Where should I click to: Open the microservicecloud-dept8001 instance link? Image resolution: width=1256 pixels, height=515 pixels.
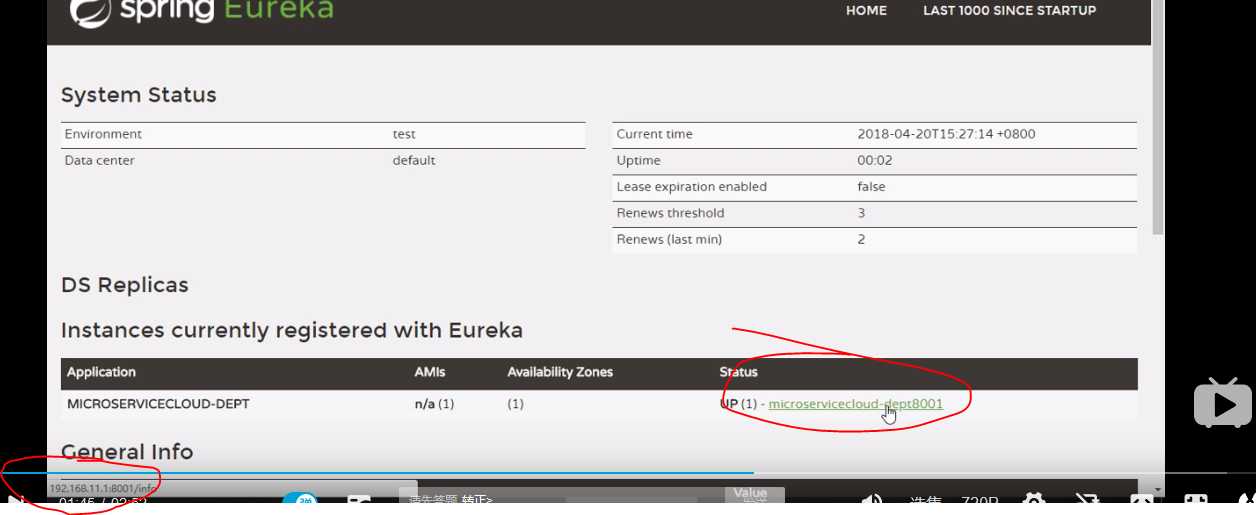click(855, 404)
